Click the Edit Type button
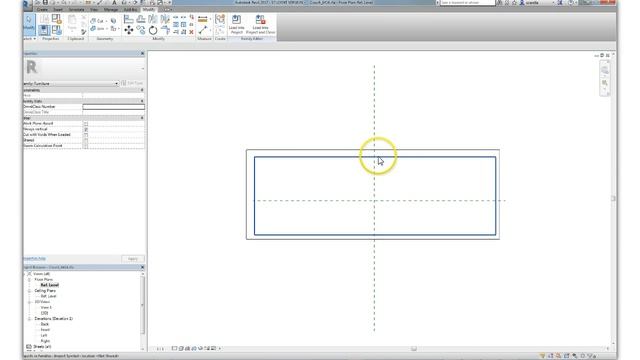This screenshot has width=640, height=360. click(133, 83)
